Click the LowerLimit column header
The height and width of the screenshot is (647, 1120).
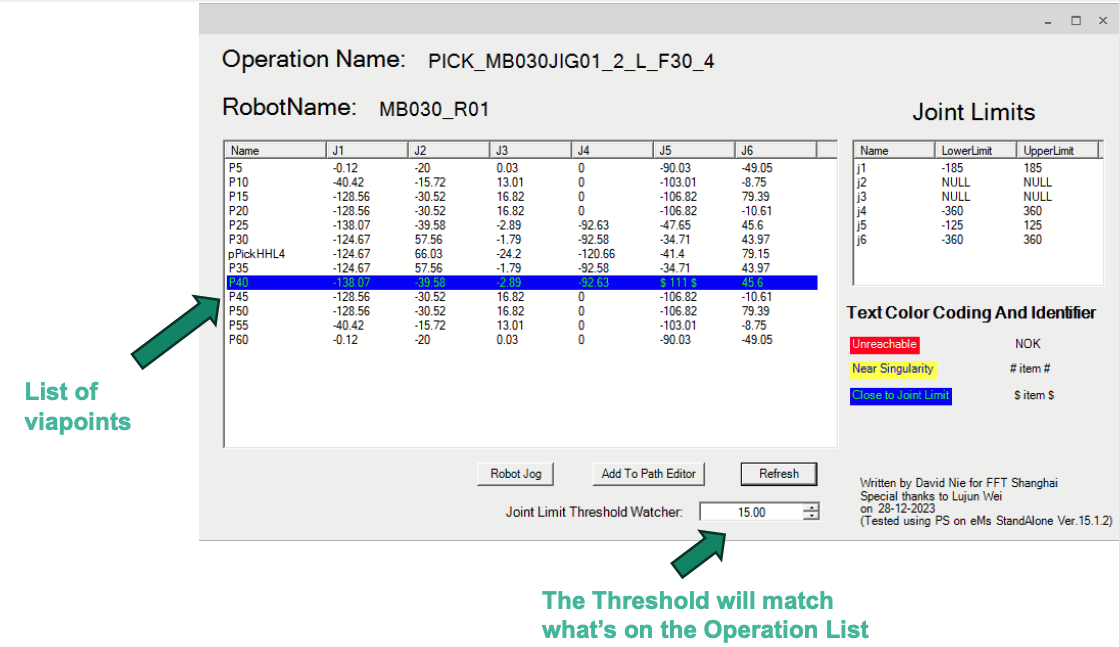975,150
